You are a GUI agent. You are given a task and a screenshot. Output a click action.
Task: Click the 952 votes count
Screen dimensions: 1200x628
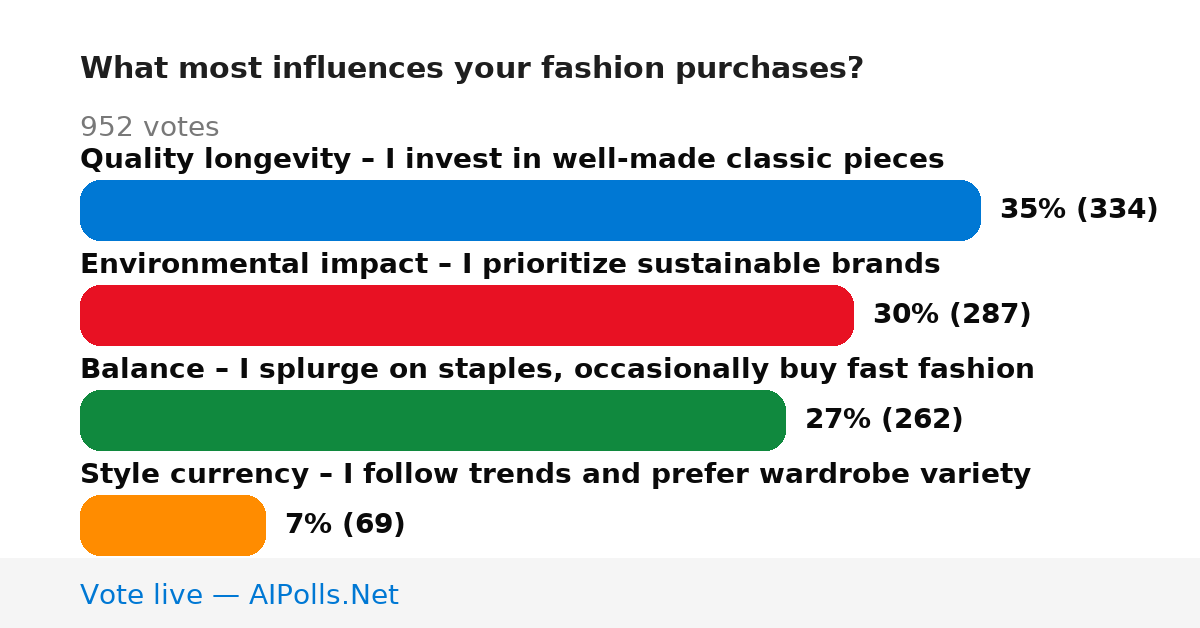(x=149, y=127)
